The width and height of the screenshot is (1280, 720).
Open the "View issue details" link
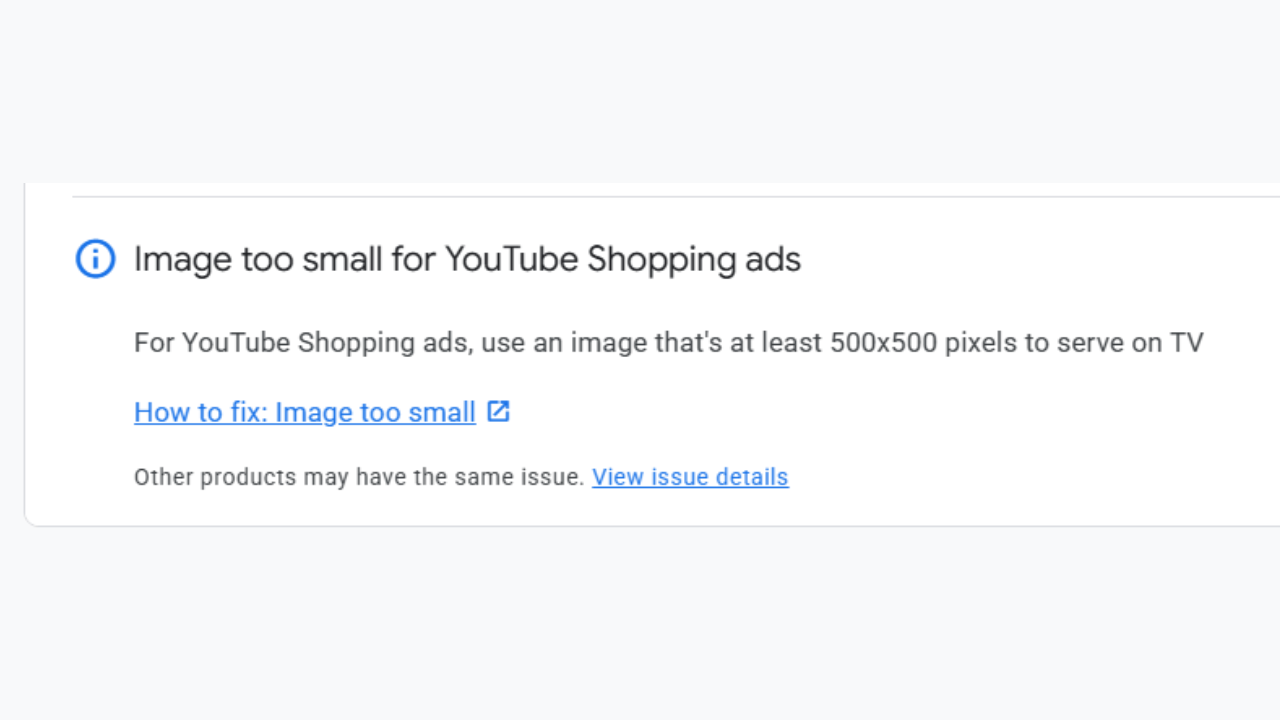pos(690,477)
